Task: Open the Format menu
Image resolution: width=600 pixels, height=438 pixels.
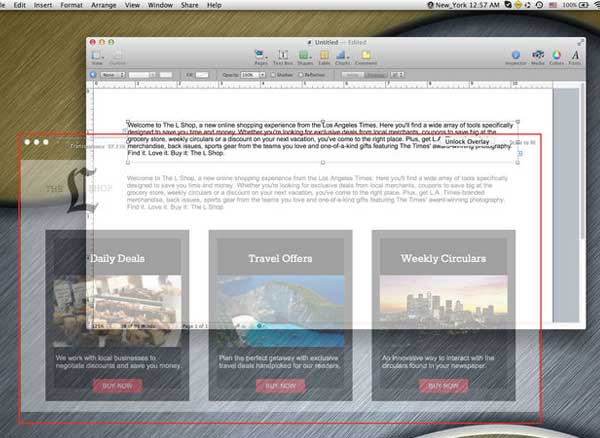Action: (72, 5)
